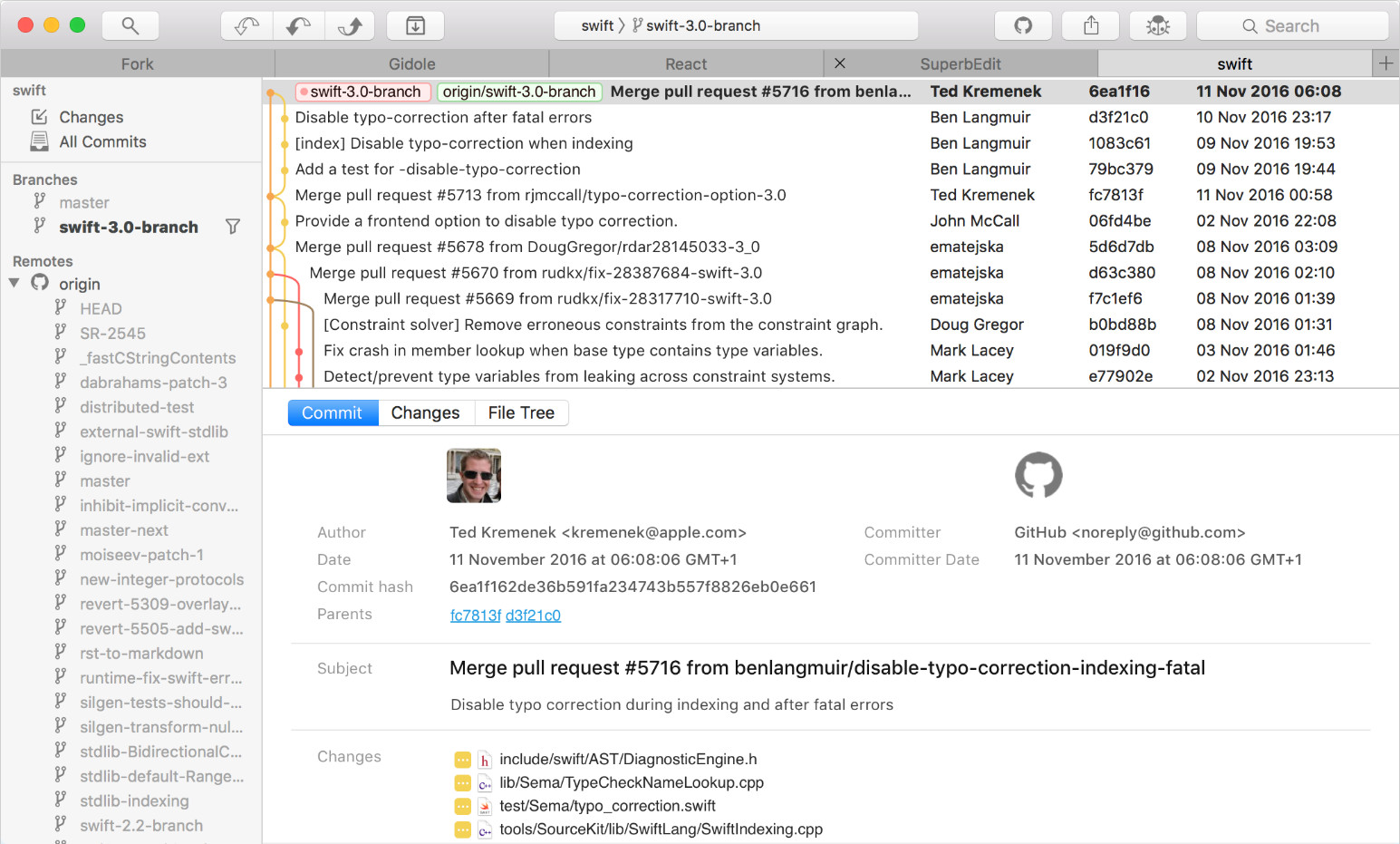Open the Changes tab in details pane

(426, 412)
